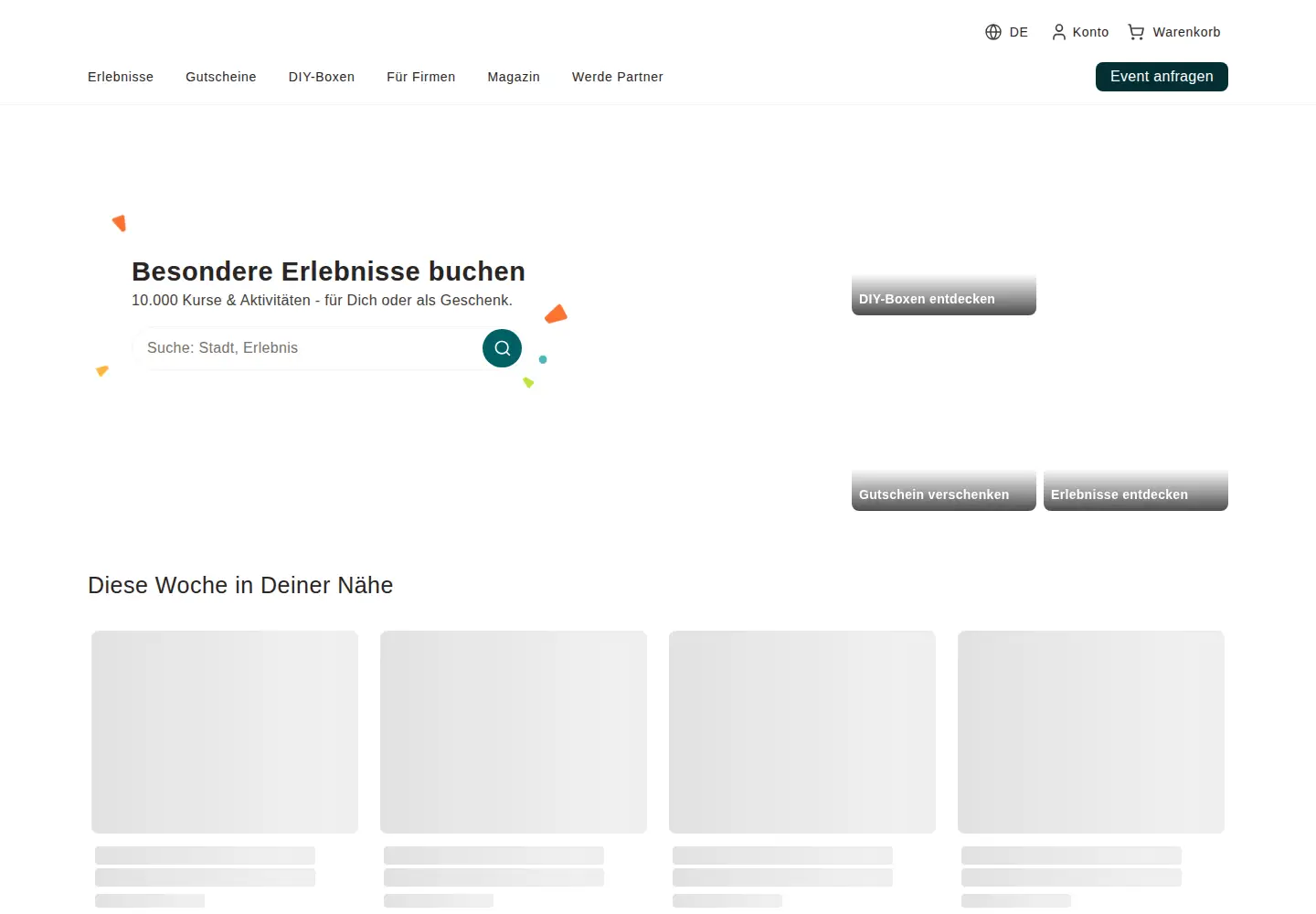Click the 10.000 Kurse & Aktivitäten subtitle
This screenshot has width=1316, height=914.
322,301
